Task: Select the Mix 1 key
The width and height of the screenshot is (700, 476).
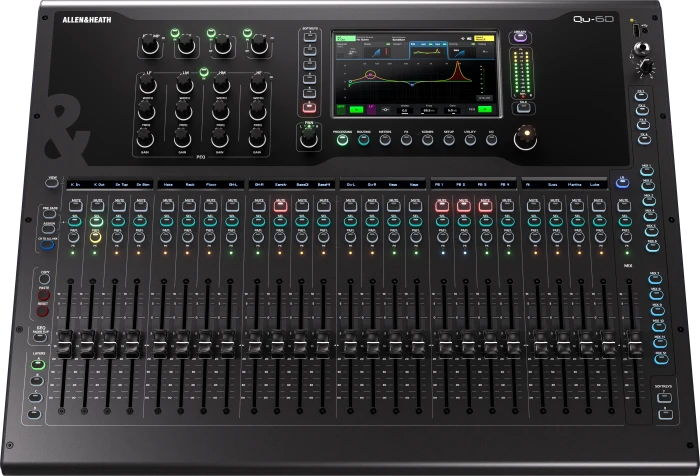Action: (647, 171)
